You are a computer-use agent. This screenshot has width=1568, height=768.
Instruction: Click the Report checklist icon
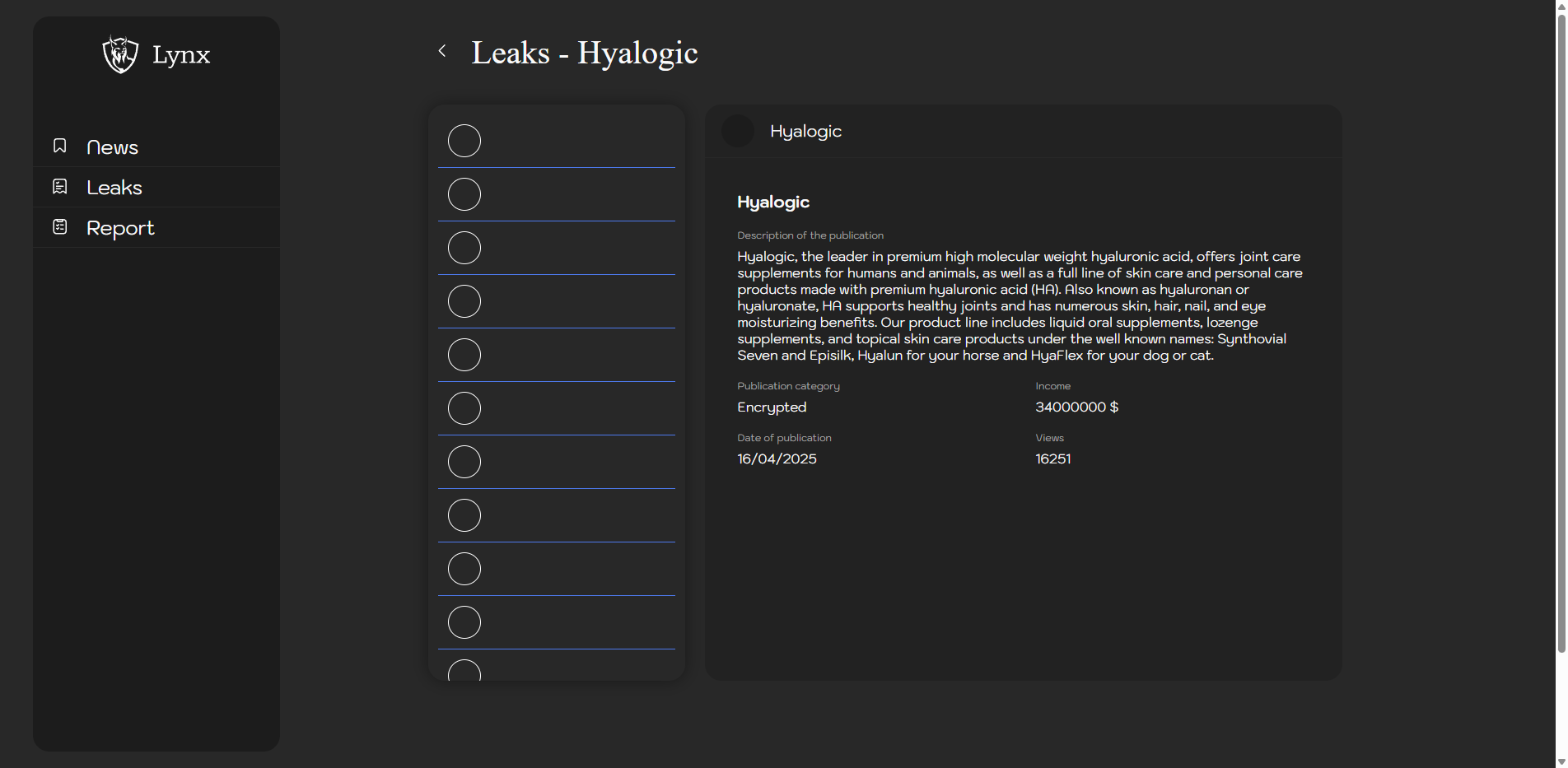point(60,227)
